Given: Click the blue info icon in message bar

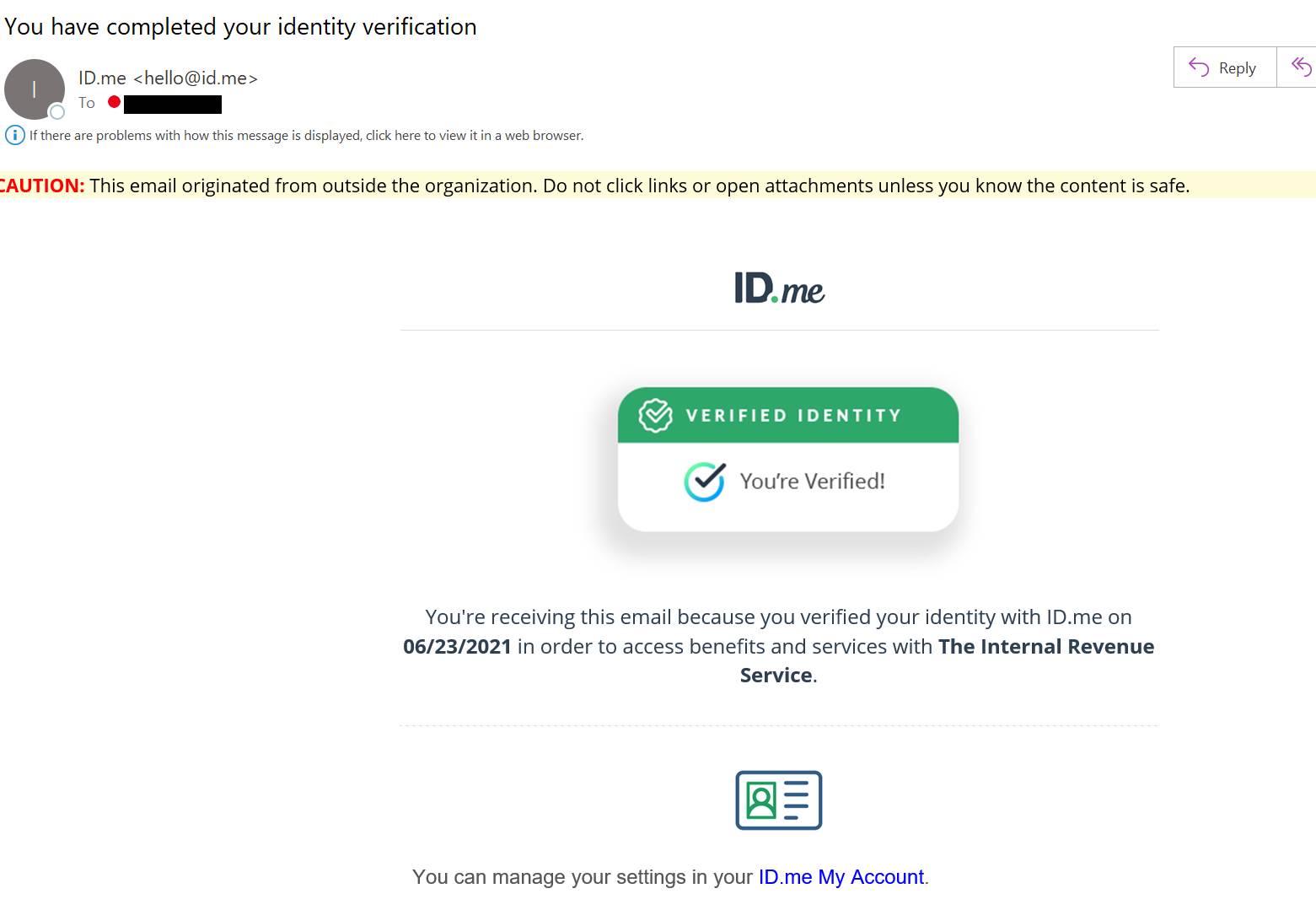Looking at the screenshot, I should (14, 135).
